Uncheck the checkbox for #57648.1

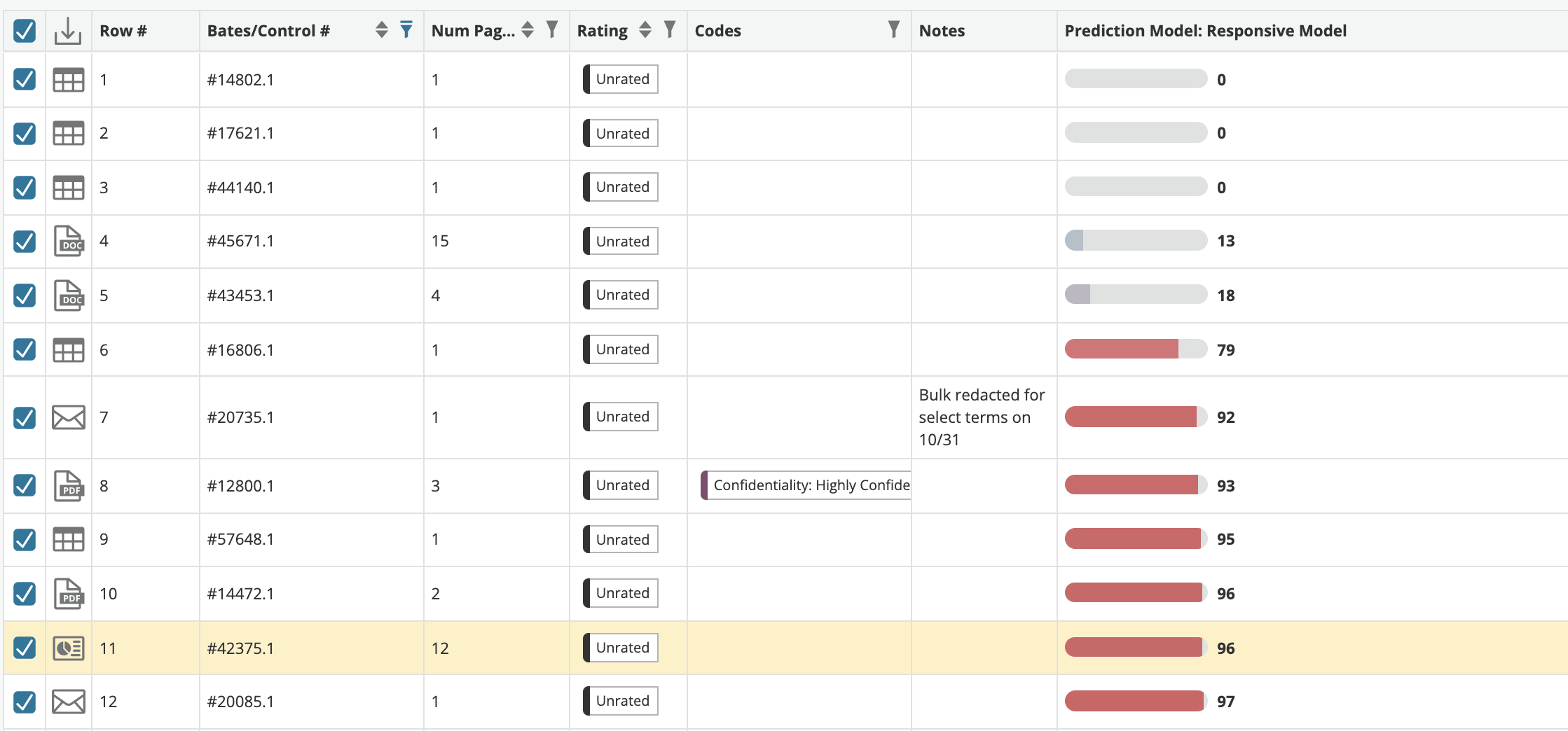pyautogui.click(x=25, y=539)
